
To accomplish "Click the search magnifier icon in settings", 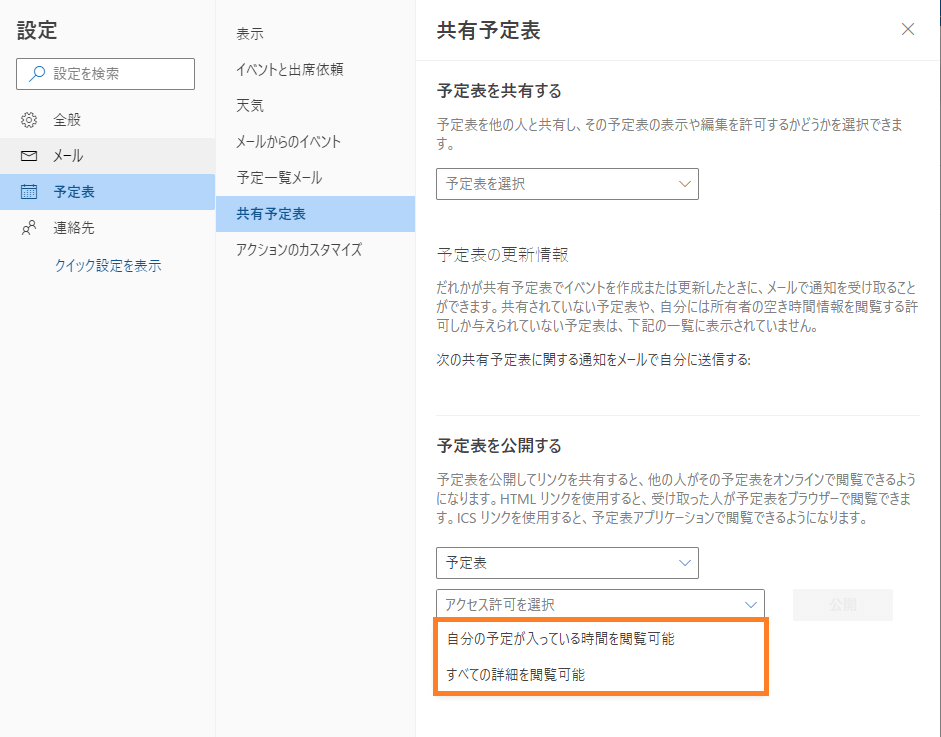I will [x=37, y=73].
